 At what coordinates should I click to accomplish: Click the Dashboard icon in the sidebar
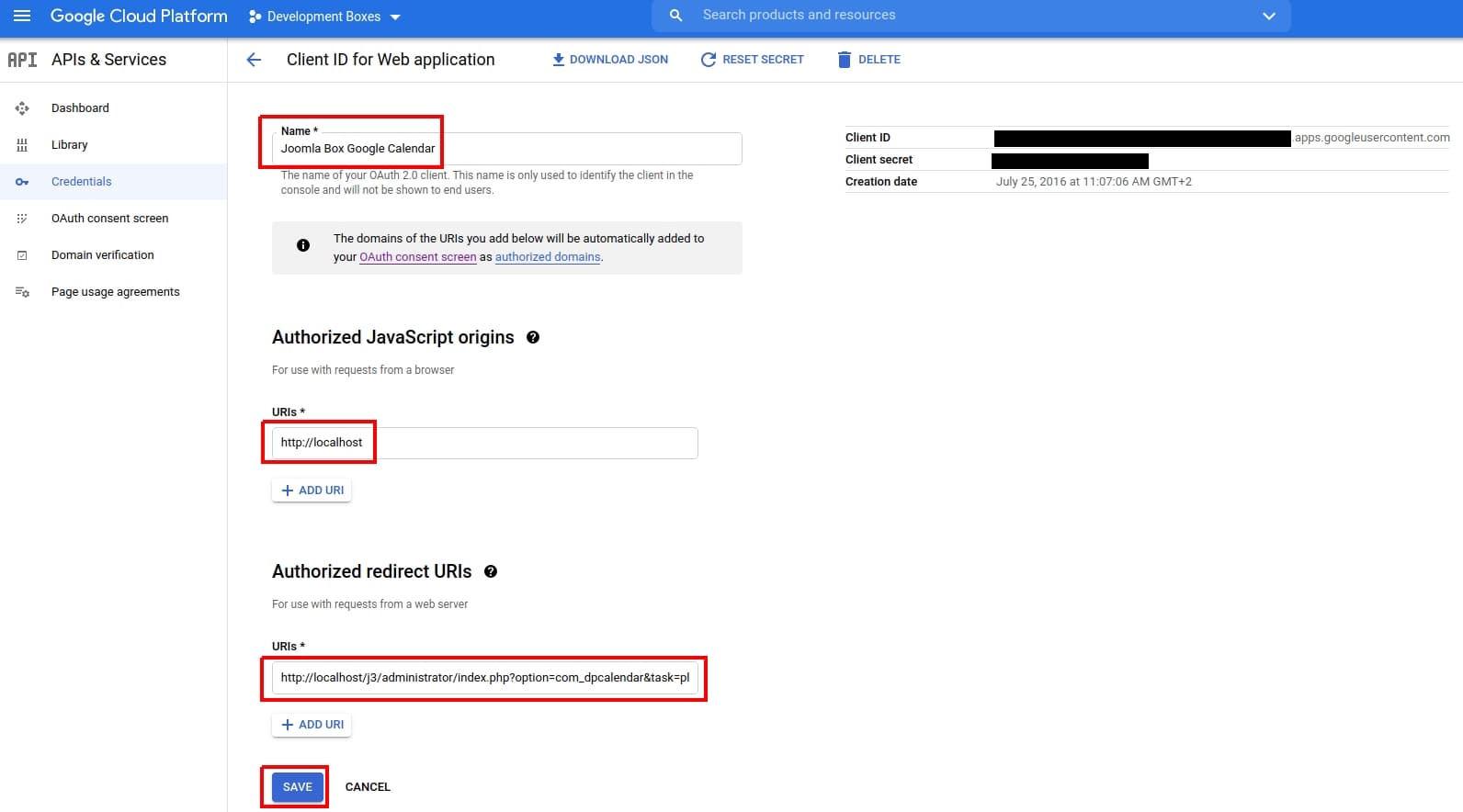(x=22, y=108)
